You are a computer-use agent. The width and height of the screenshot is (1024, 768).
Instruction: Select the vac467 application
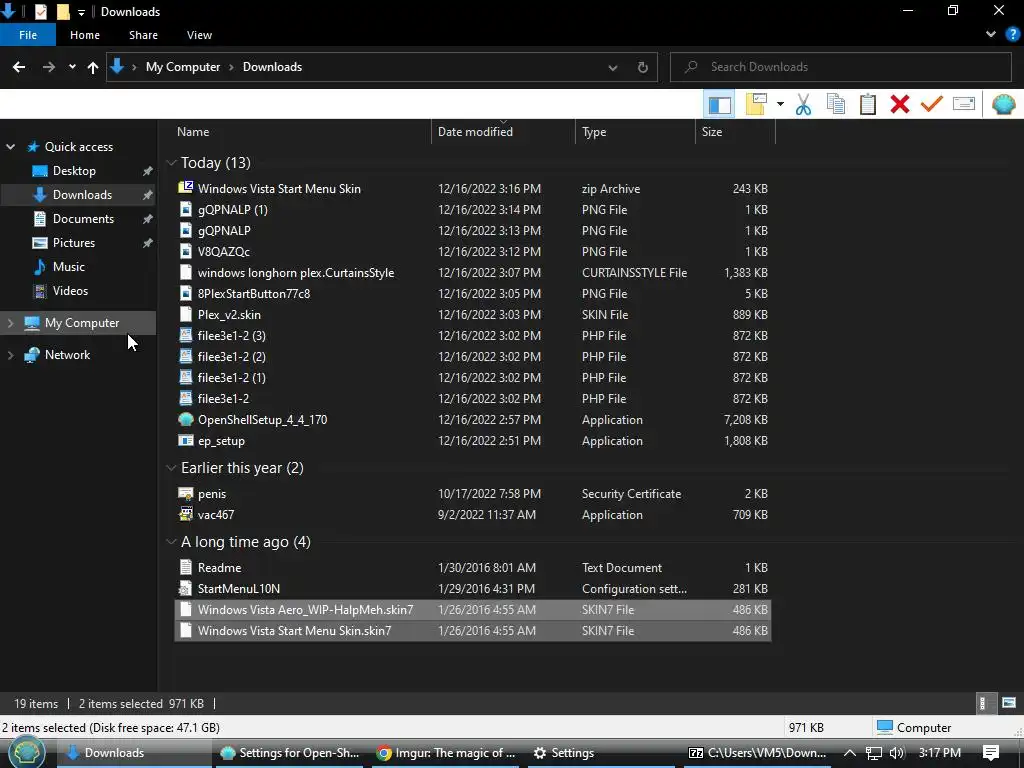(473, 515)
